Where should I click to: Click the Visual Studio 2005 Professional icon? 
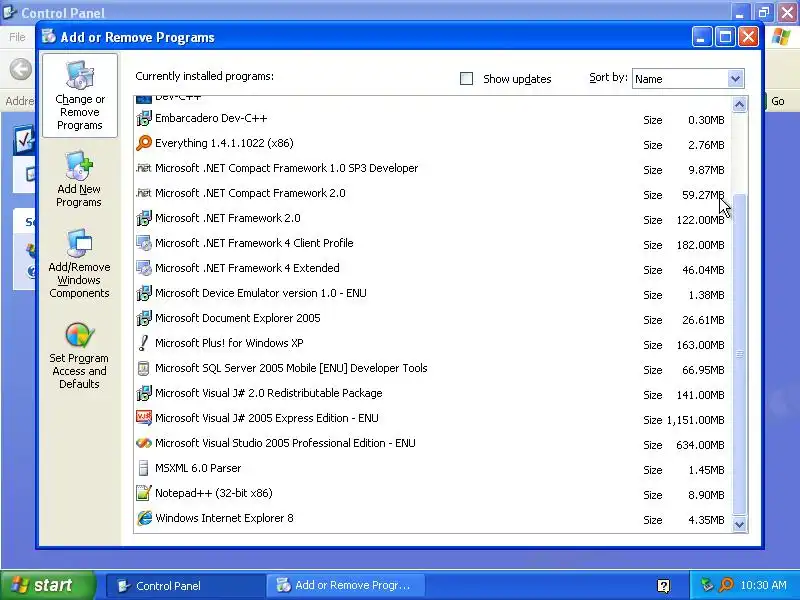pos(144,443)
